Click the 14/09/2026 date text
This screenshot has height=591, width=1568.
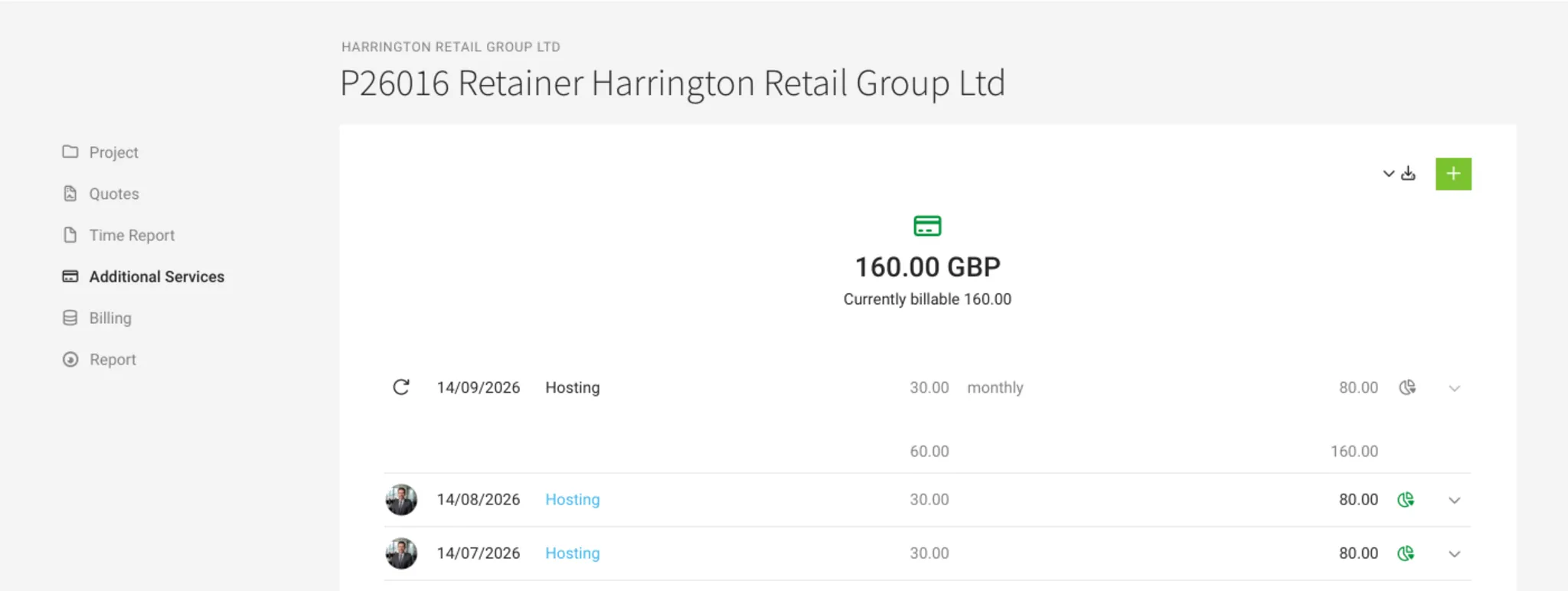point(479,387)
